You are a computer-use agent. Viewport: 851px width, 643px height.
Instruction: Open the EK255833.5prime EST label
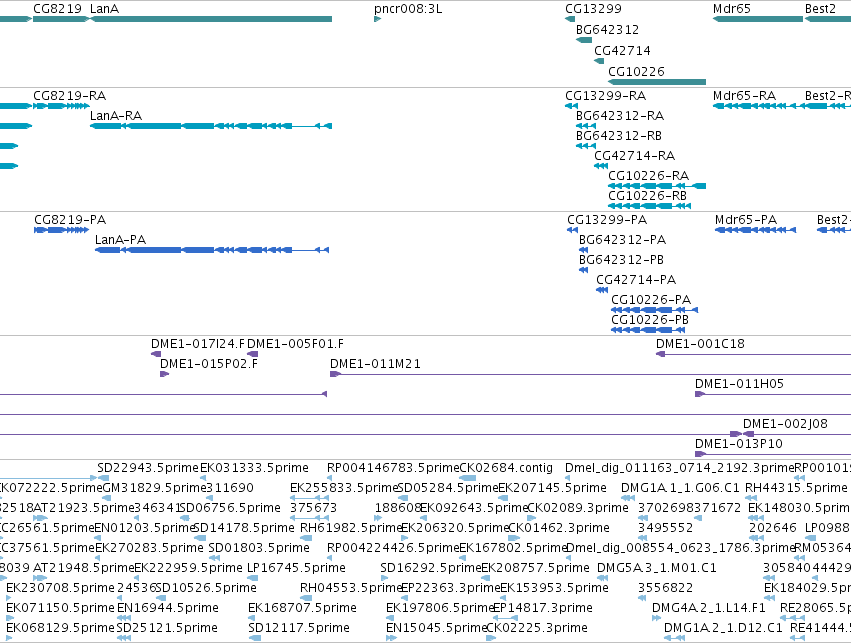pyautogui.click(x=344, y=488)
